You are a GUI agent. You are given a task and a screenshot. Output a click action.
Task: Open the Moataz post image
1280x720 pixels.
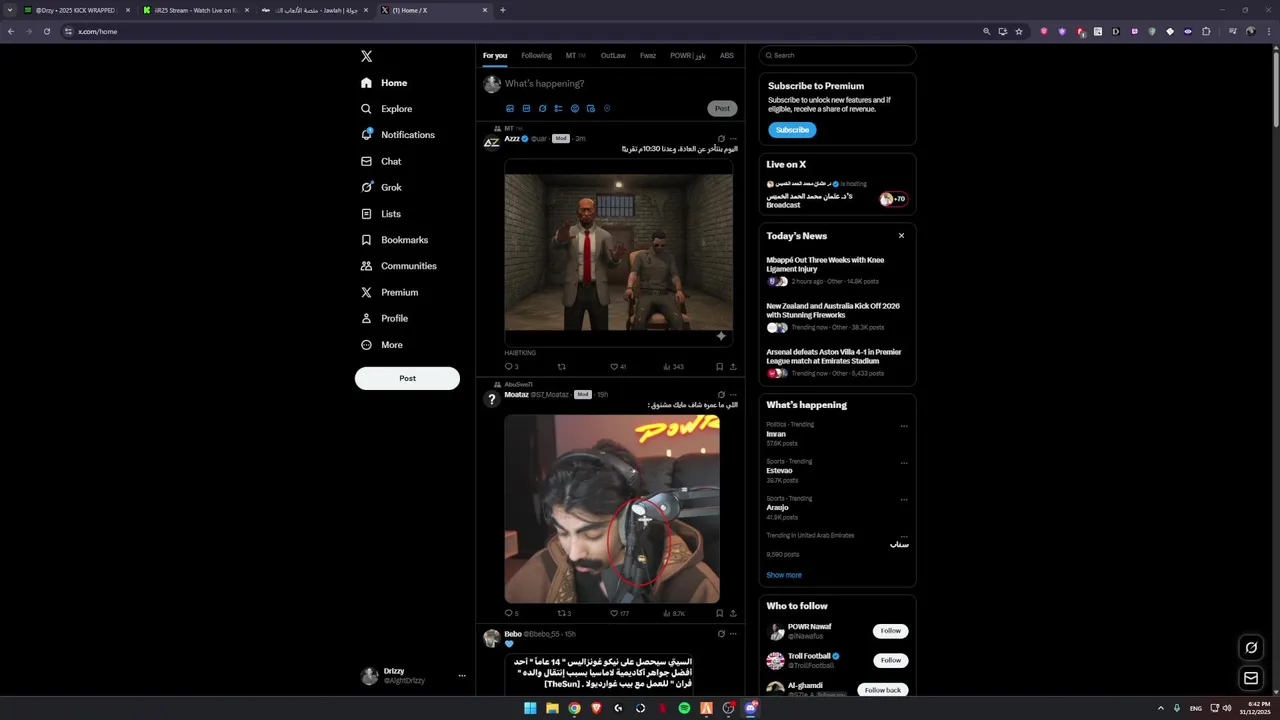point(612,509)
